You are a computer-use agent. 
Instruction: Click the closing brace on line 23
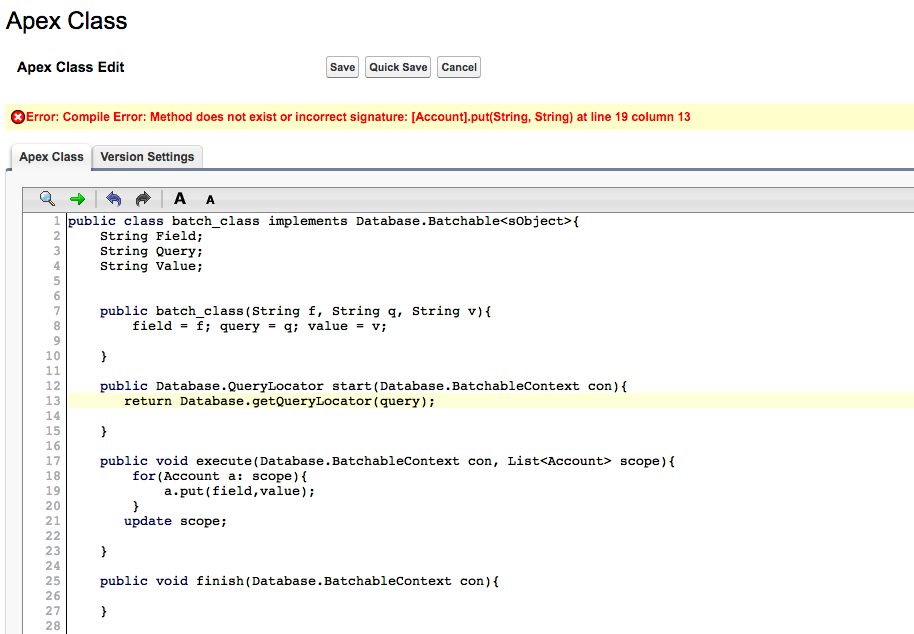[x=104, y=551]
